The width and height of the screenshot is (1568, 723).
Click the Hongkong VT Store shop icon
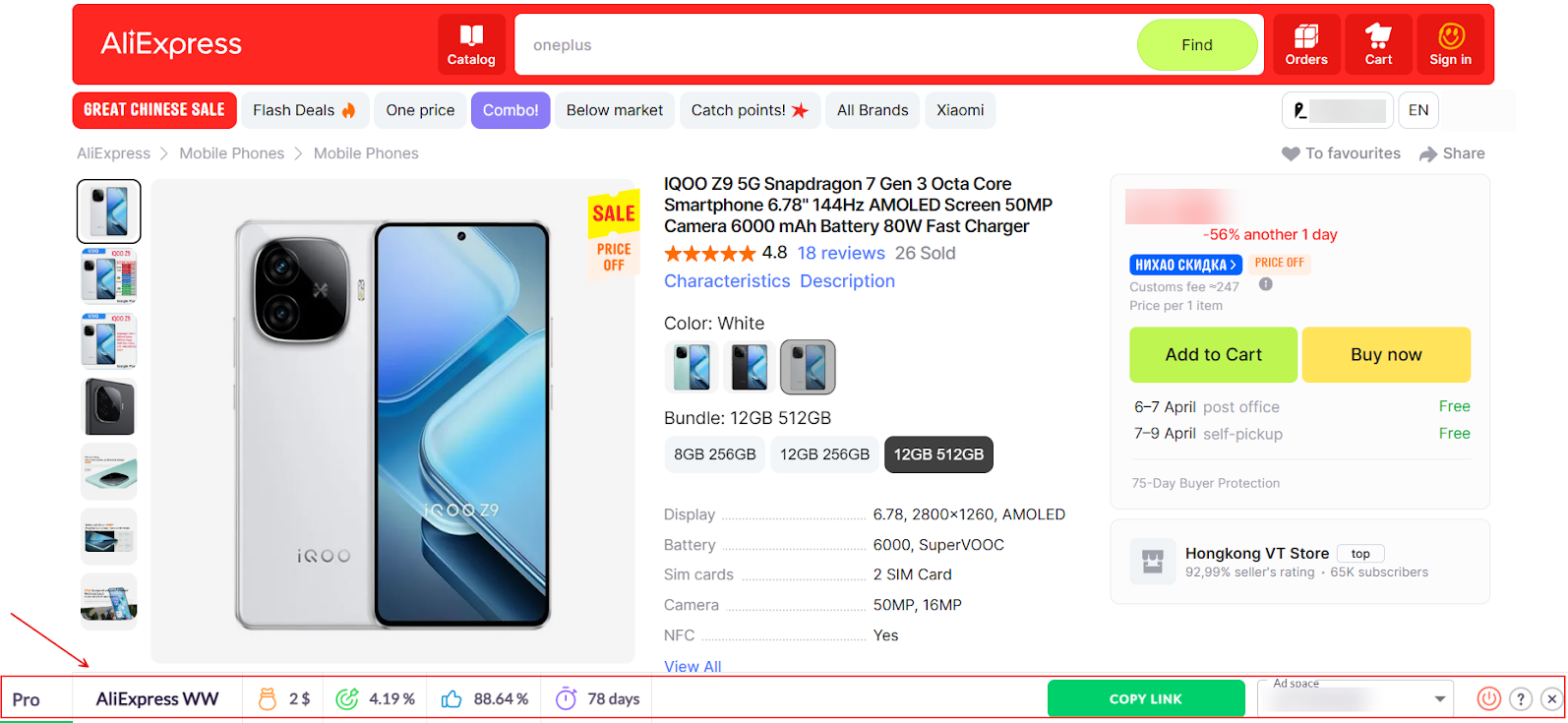point(1153,562)
